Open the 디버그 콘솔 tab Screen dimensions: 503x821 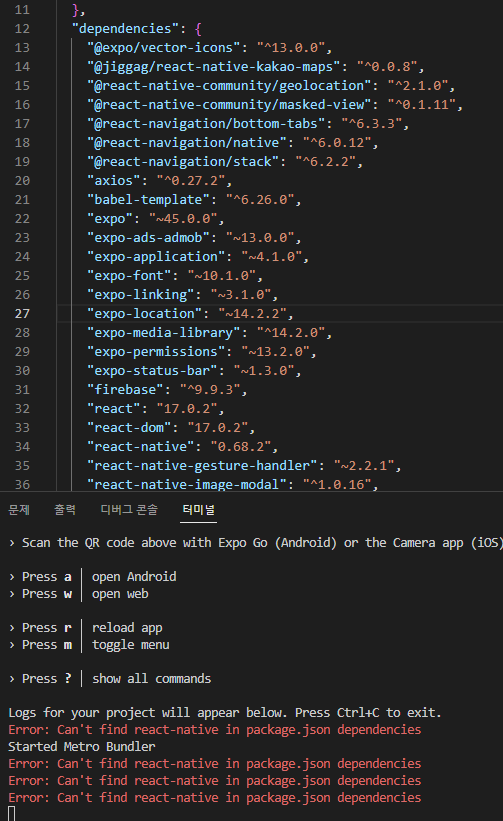129,509
